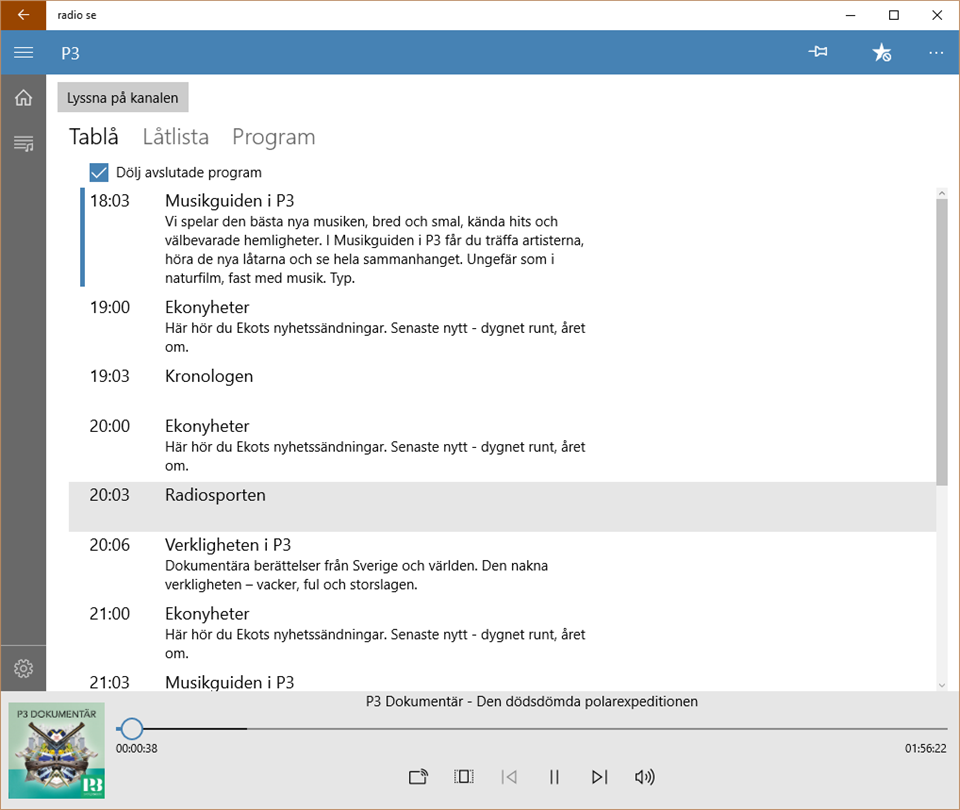Toggle the compact overlay view icon
Screen dimensions: 960x810
[463, 777]
